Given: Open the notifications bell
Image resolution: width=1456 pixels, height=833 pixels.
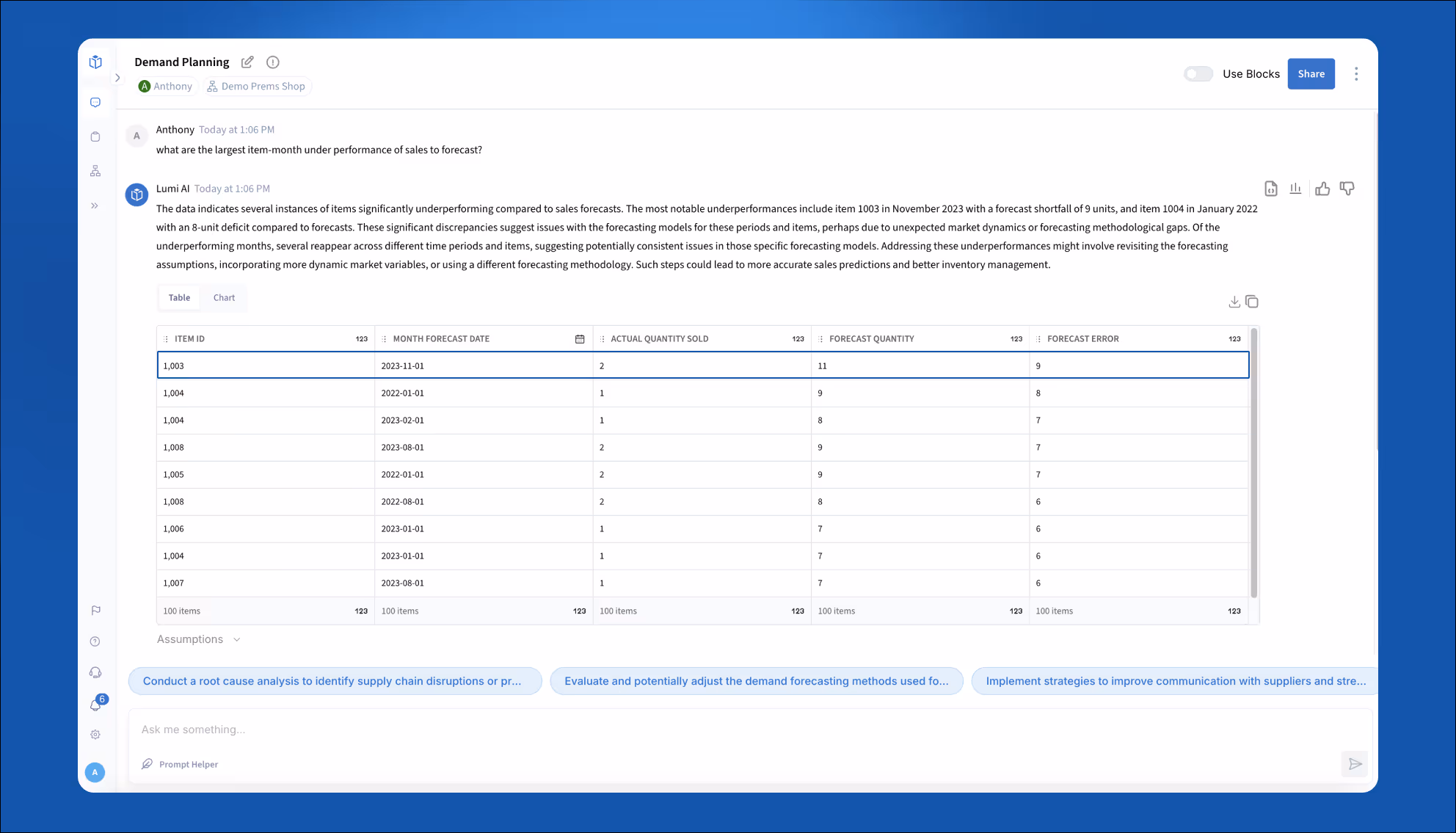Looking at the screenshot, I should [95, 705].
